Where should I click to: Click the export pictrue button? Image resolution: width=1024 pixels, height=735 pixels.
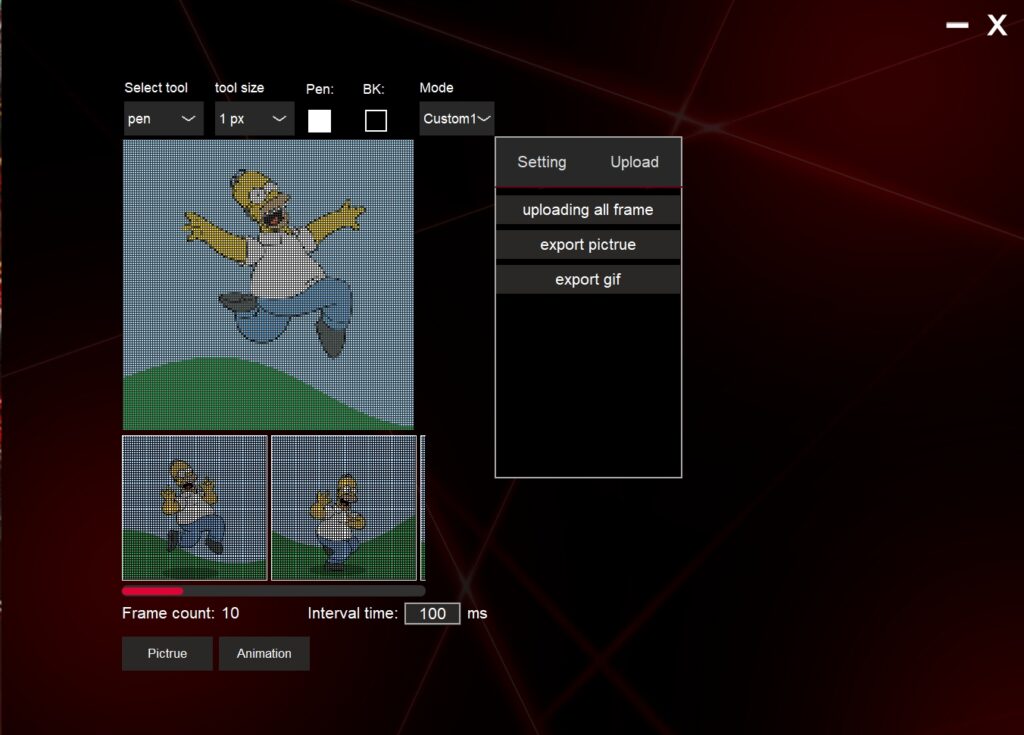(x=588, y=244)
